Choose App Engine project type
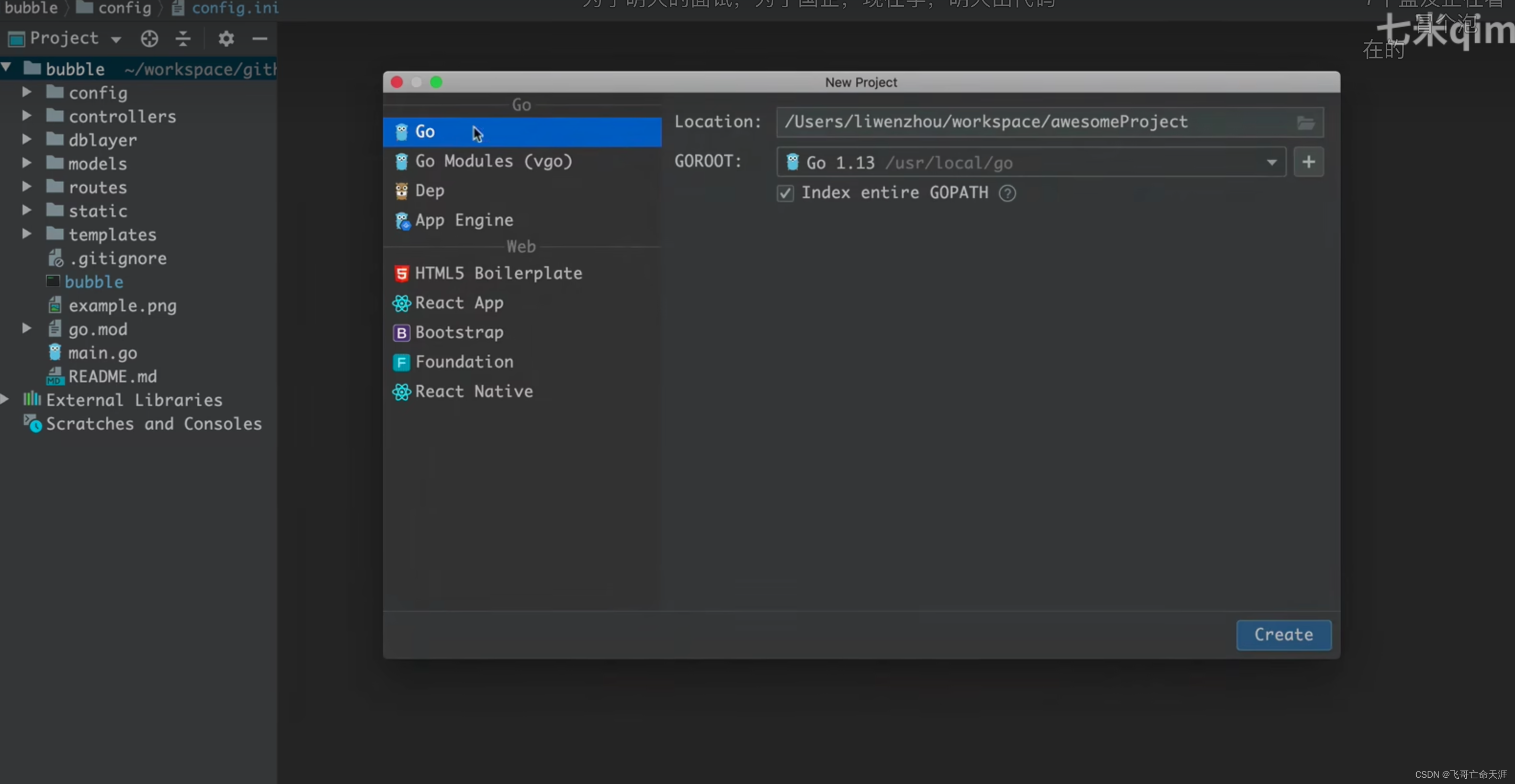Screen dimensions: 1515x784 pos(521,220)
